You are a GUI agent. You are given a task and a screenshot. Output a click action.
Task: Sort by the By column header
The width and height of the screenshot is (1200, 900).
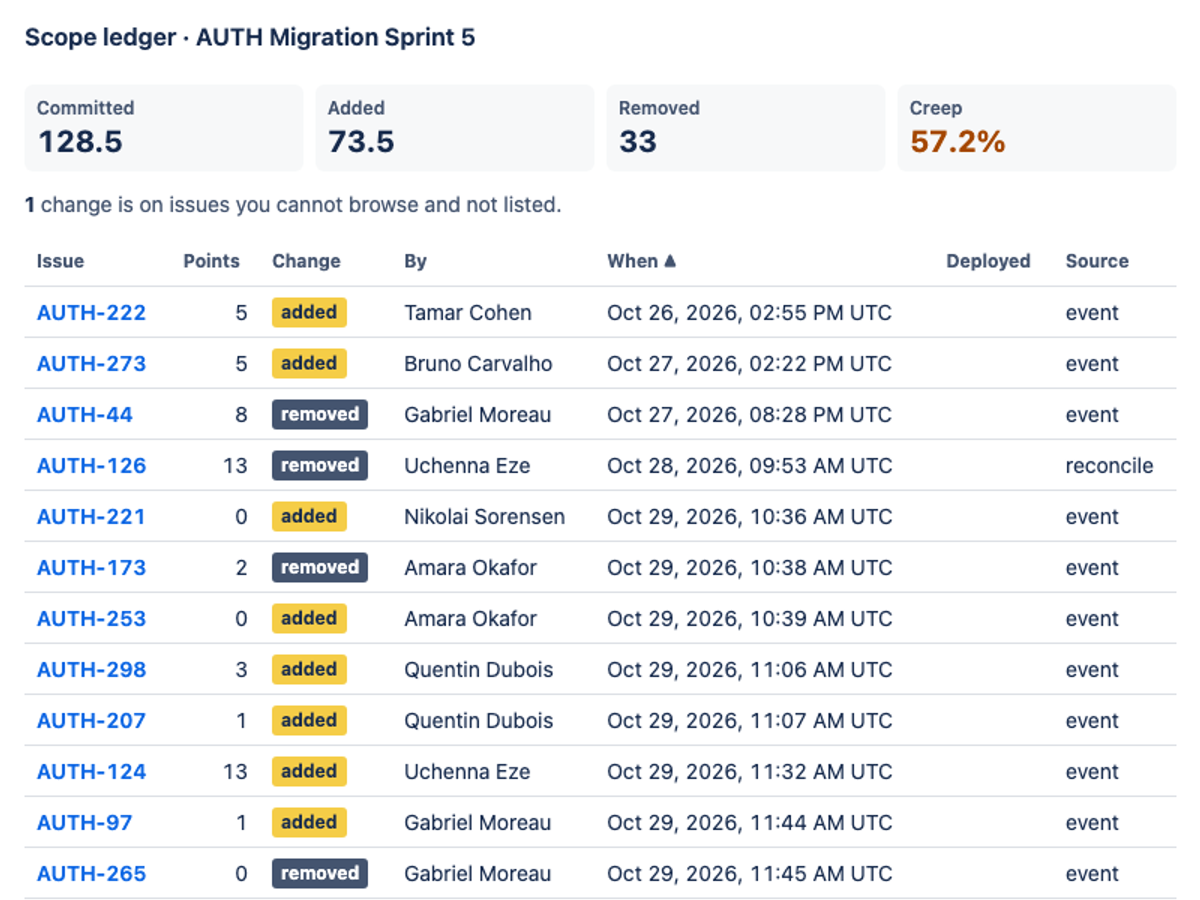tap(415, 261)
